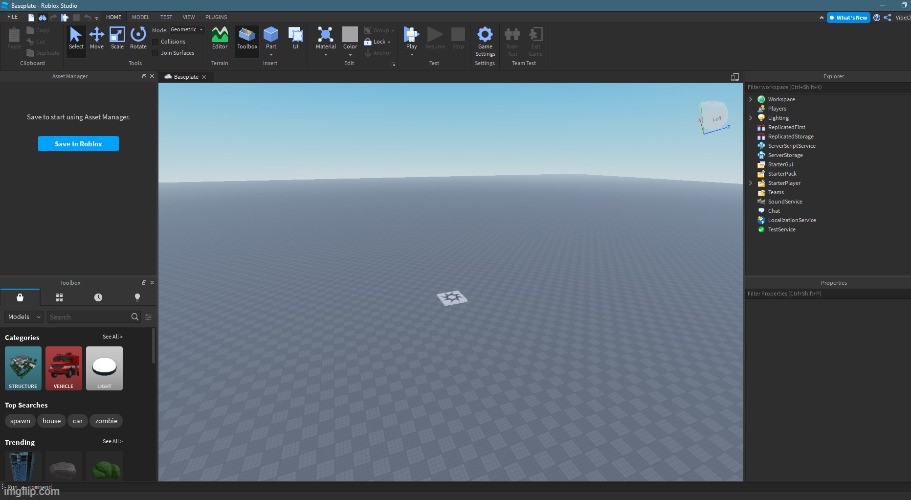Click the viewport maximize toggle icon

coord(734,77)
